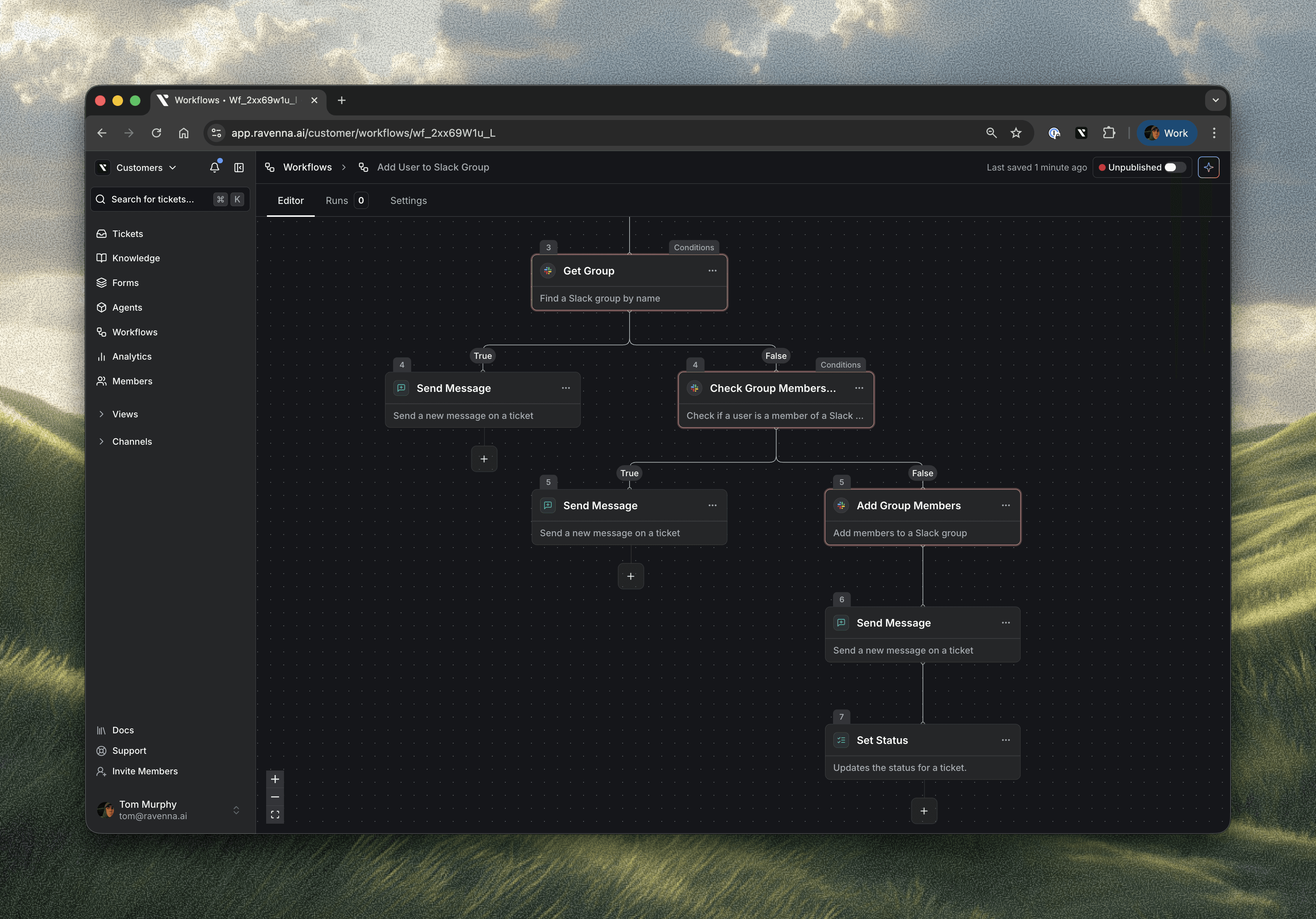Open the Workflows section in sidebar
Screen dimensions: 1316x919
coord(135,332)
